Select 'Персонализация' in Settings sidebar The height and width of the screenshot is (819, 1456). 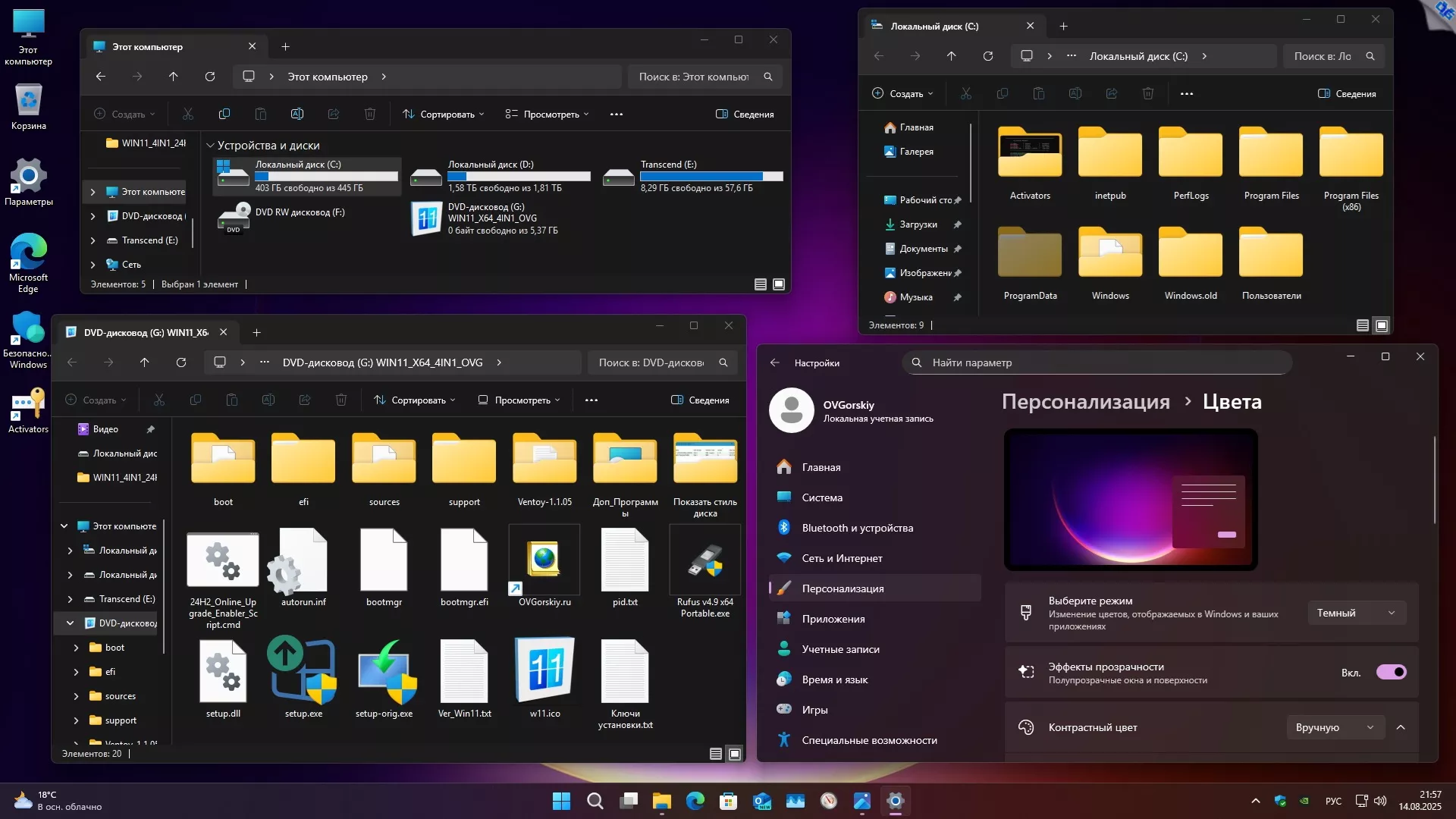[x=843, y=588]
